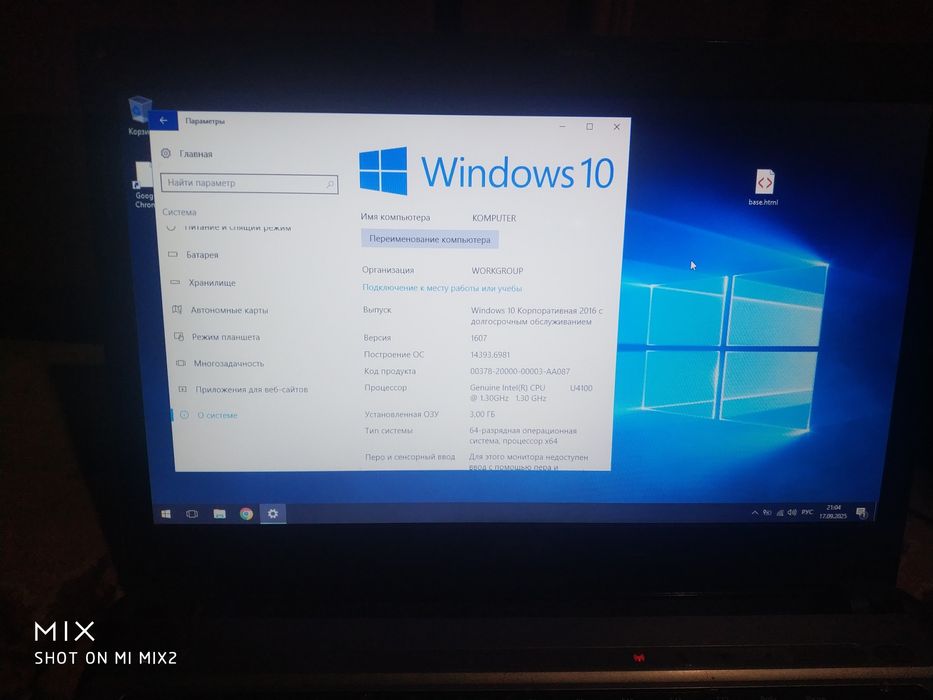Click the Settings gear taskbar icon

point(273,514)
